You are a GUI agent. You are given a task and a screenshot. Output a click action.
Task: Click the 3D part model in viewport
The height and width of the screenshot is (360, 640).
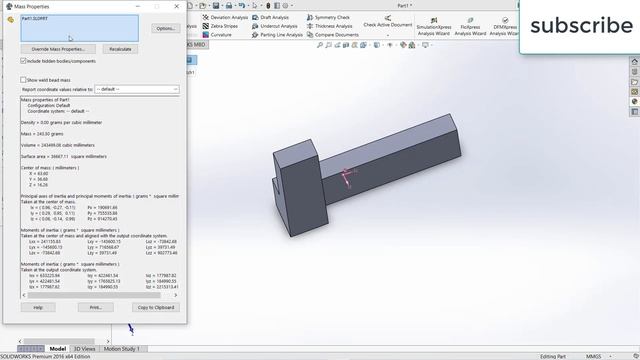(367, 176)
